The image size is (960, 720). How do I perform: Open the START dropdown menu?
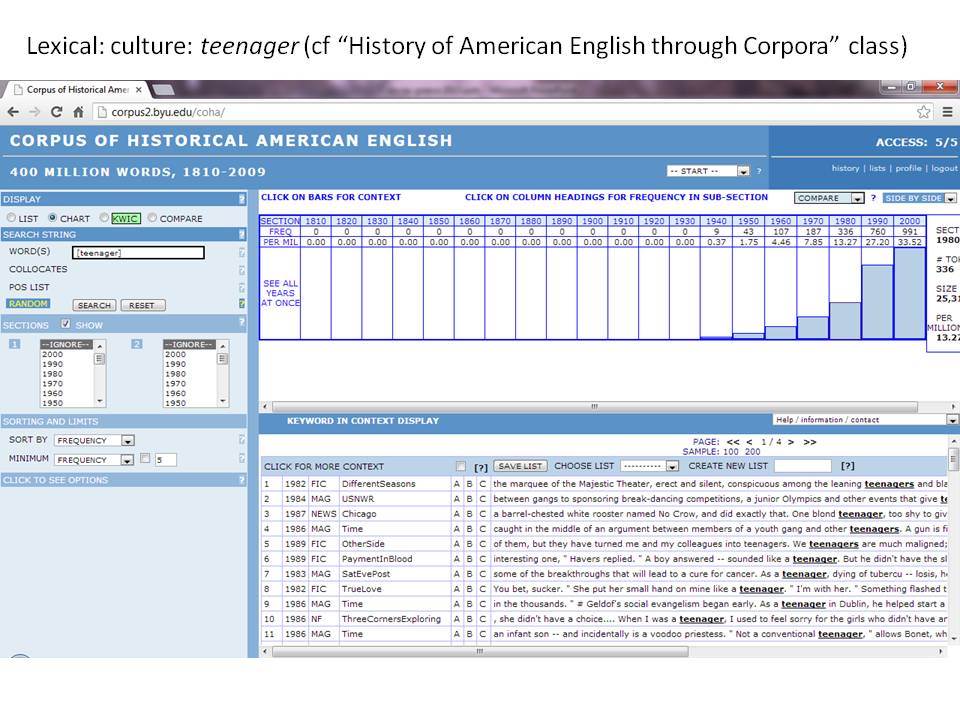708,171
